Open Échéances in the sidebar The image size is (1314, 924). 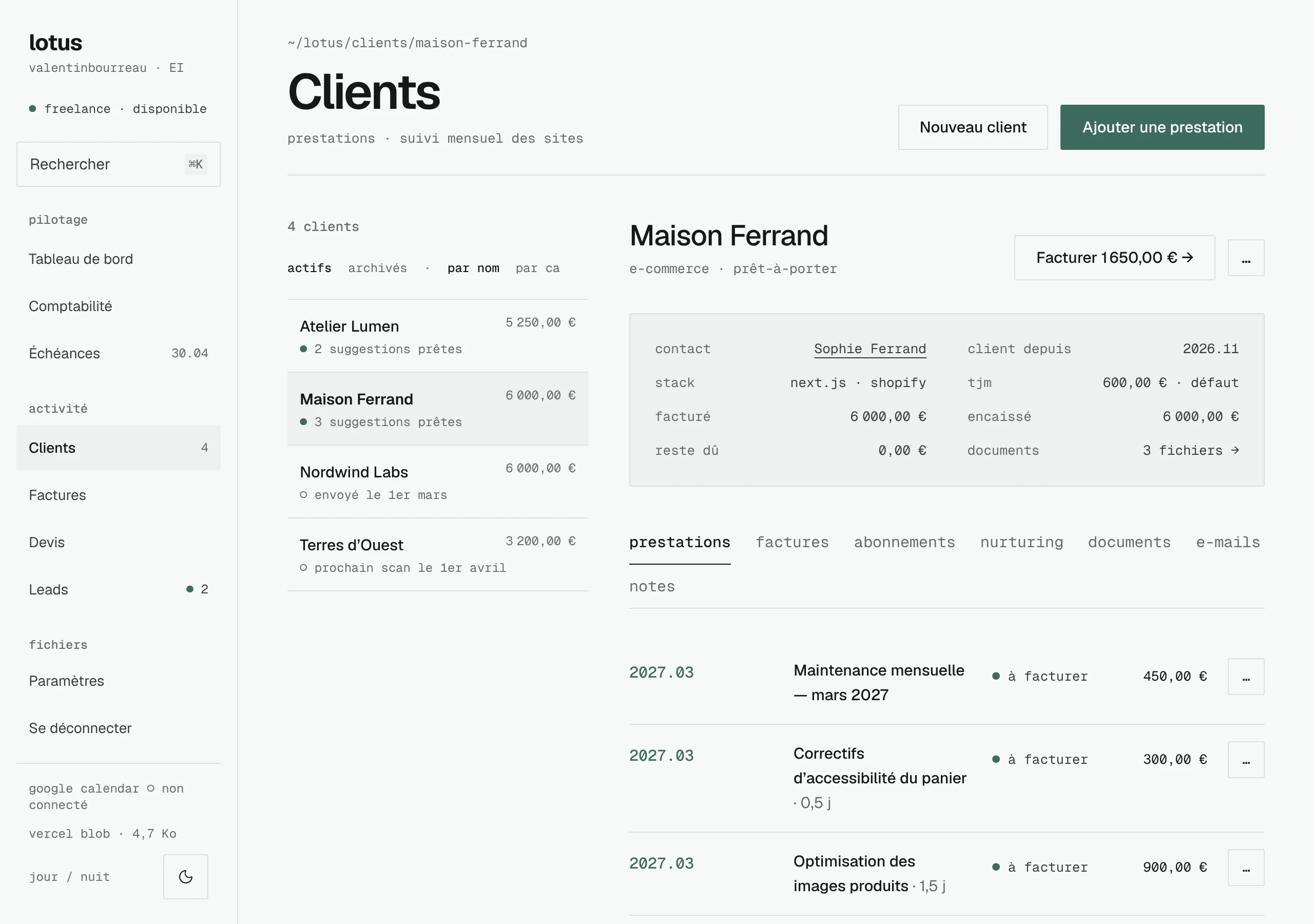119,353
